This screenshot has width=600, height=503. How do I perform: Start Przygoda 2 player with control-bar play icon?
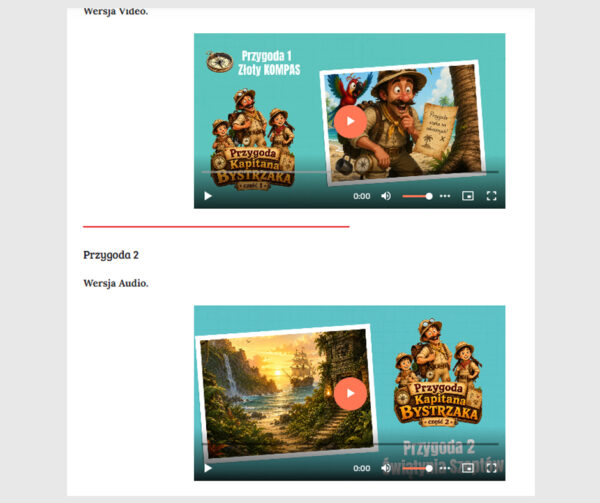click(208, 468)
